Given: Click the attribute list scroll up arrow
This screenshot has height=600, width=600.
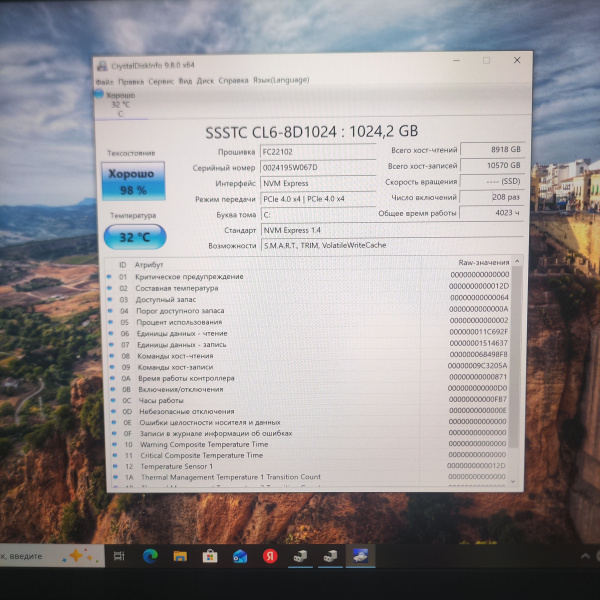Looking at the screenshot, I should click(x=517, y=261).
